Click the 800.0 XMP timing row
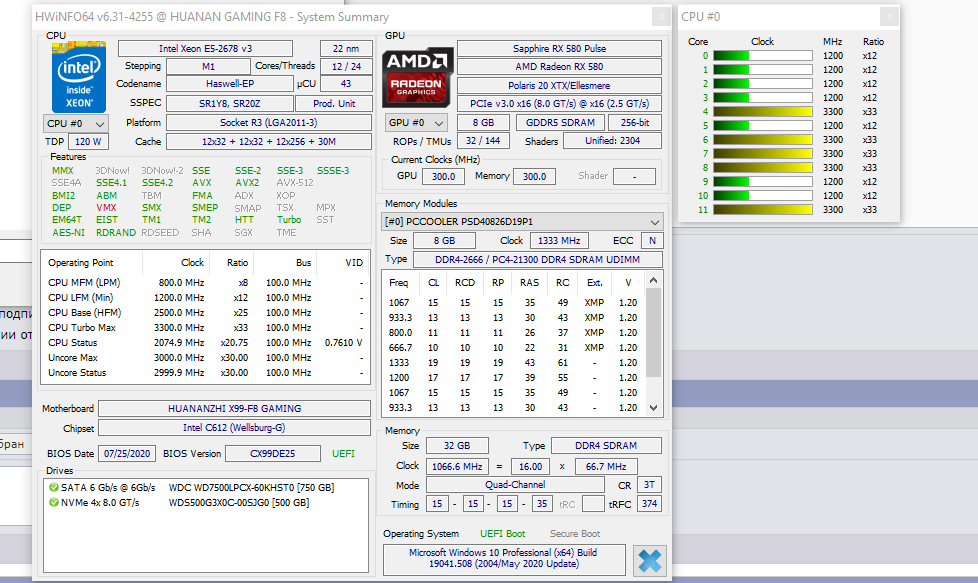The image size is (978, 583). 513,332
